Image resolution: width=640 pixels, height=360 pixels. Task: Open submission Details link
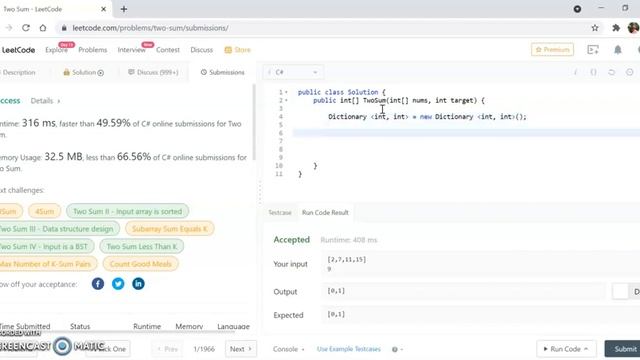point(45,101)
